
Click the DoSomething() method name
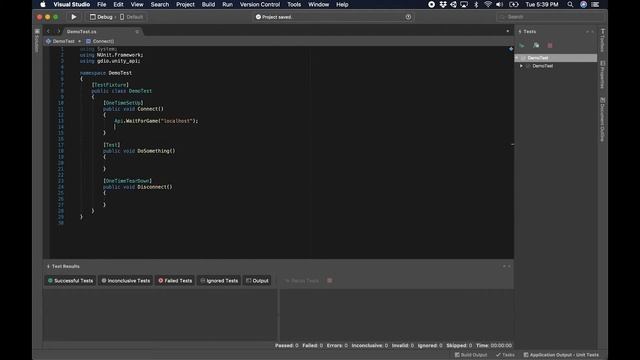point(156,151)
